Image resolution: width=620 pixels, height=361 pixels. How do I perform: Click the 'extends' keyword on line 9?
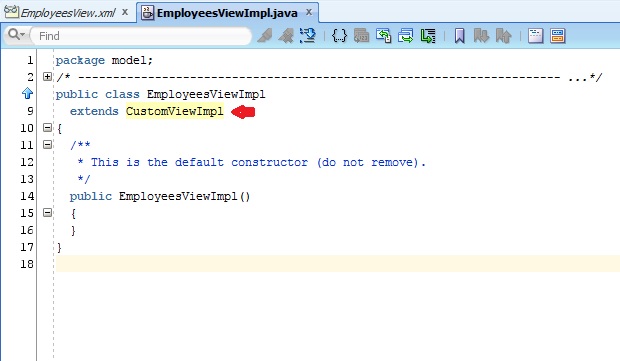[94, 111]
